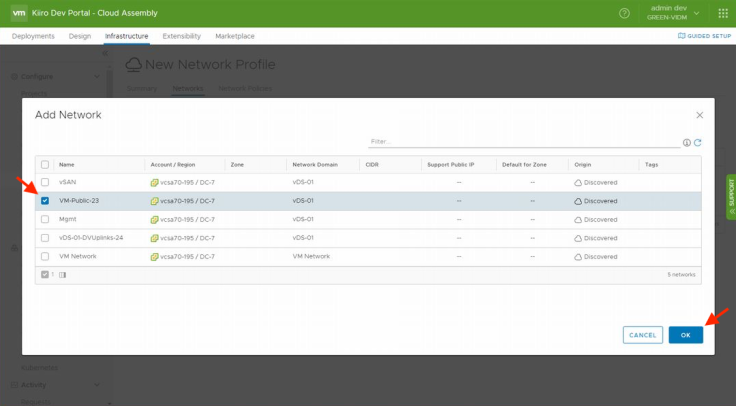Click the VM-Public-23 network name
The width and height of the screenshot is (736, 406).
click(x=79, y=200)
